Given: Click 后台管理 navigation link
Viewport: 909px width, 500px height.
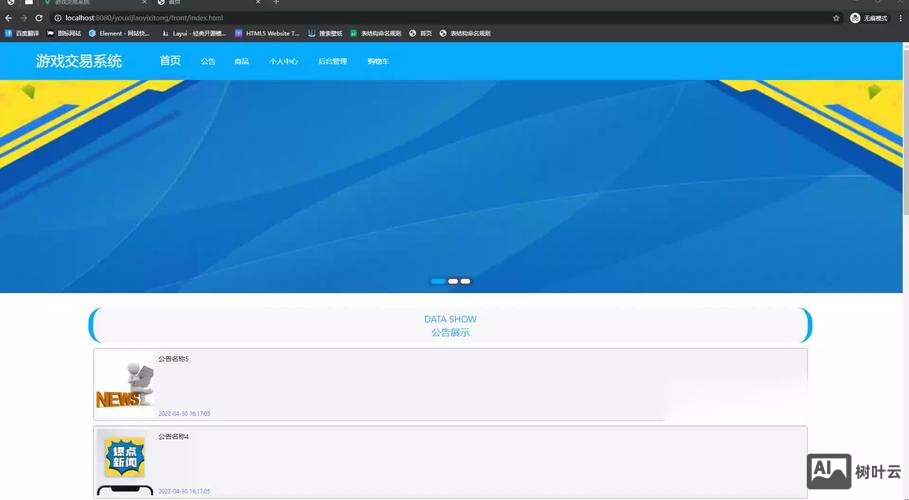Looking at the screenshot, I should click(332, 62).
